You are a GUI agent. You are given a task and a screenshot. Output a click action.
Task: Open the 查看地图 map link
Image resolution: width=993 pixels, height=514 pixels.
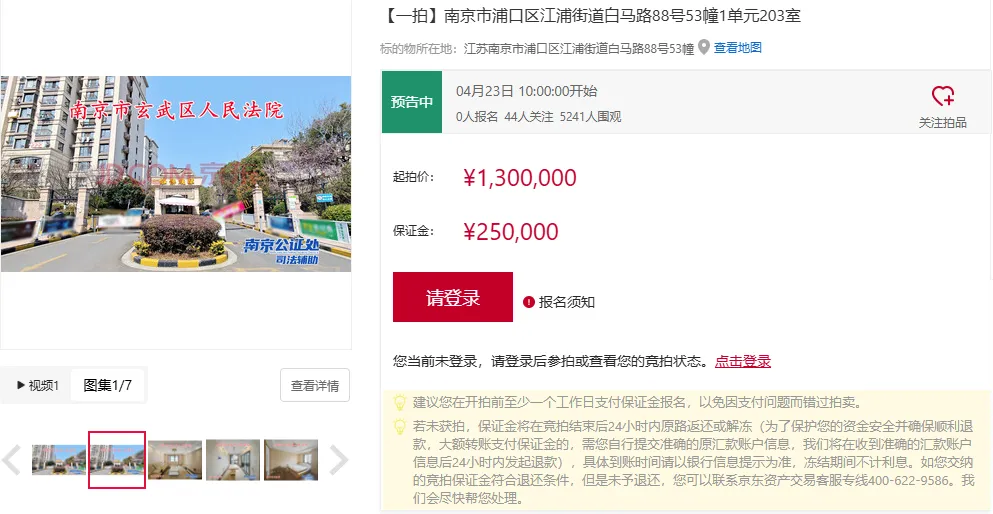coord(738,47)
